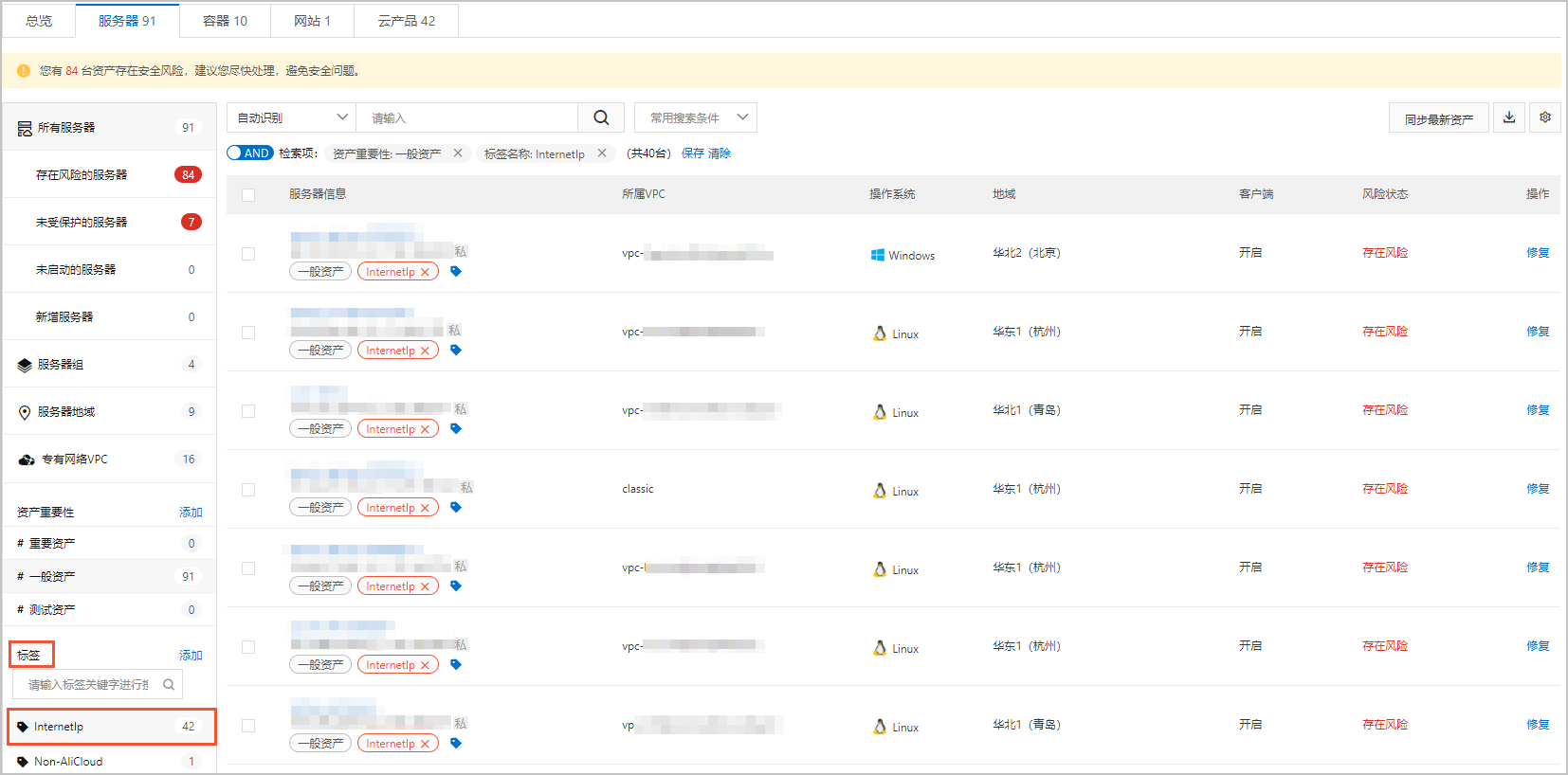Remove the 标签名称: InternetIp filter
This screenshot has width=1568, height=775.
tap(602, 153)
